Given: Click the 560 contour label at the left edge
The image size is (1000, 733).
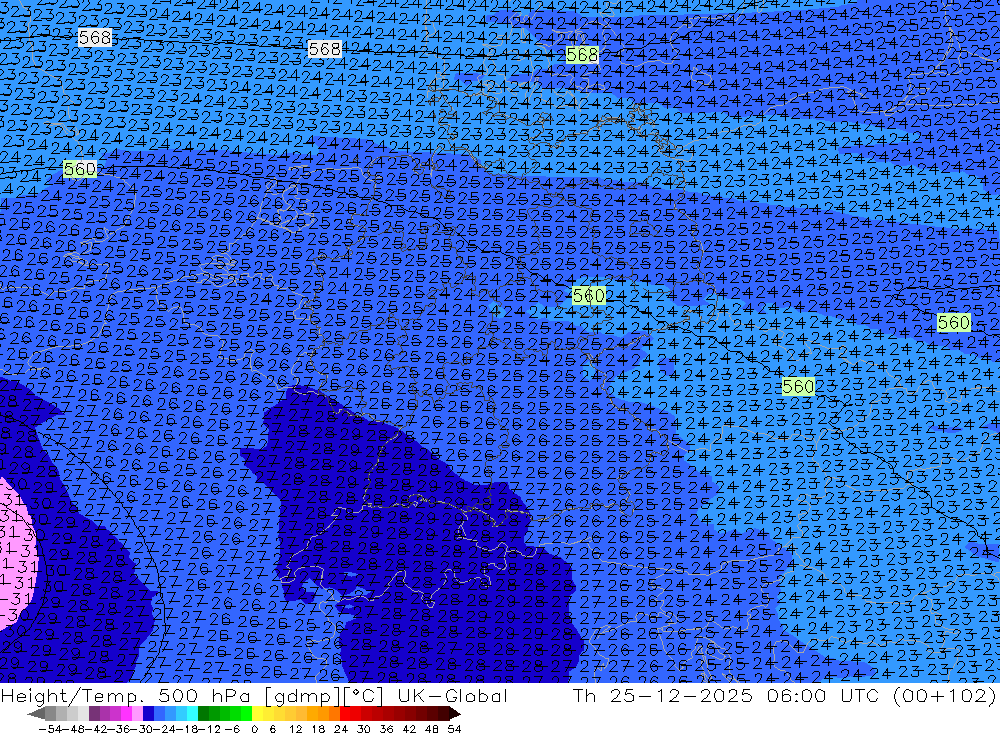Looking at the screenshot, I should 80,169.
